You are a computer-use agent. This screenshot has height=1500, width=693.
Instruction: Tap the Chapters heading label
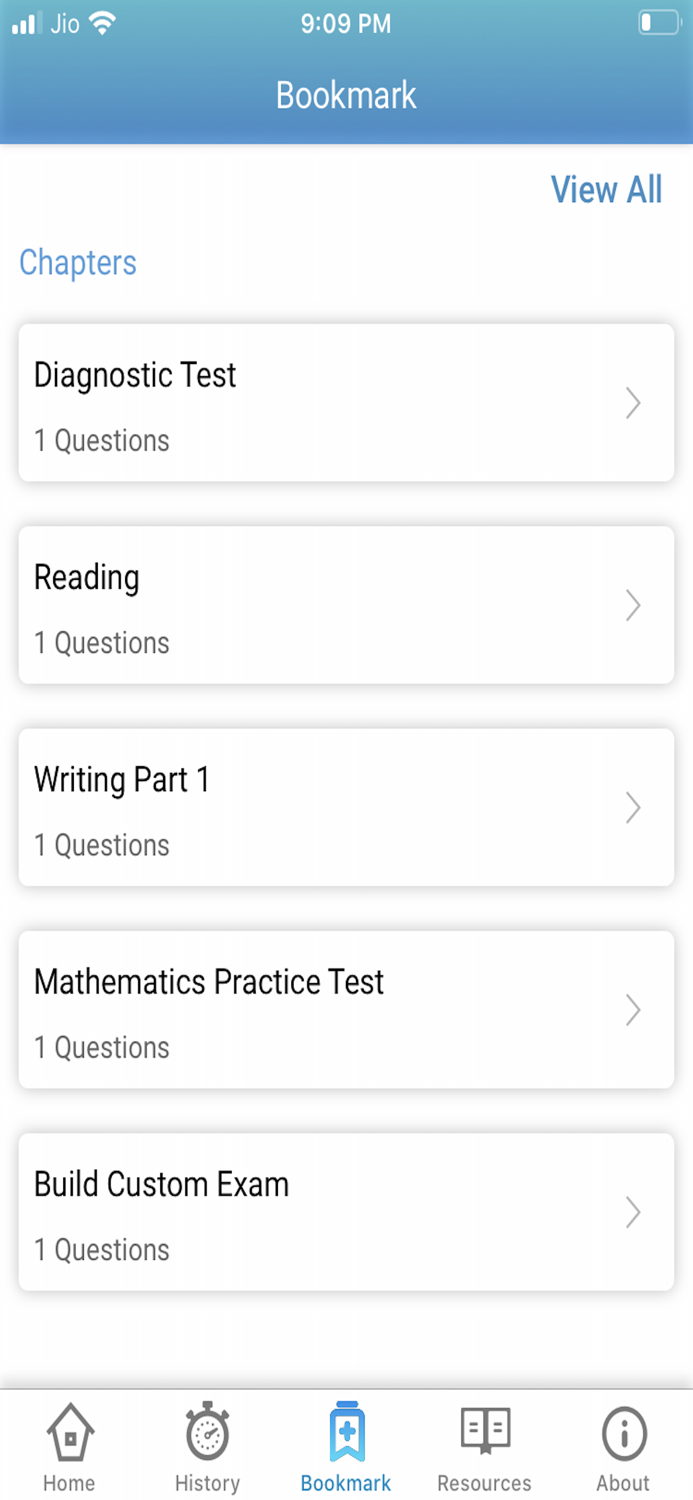77,263
